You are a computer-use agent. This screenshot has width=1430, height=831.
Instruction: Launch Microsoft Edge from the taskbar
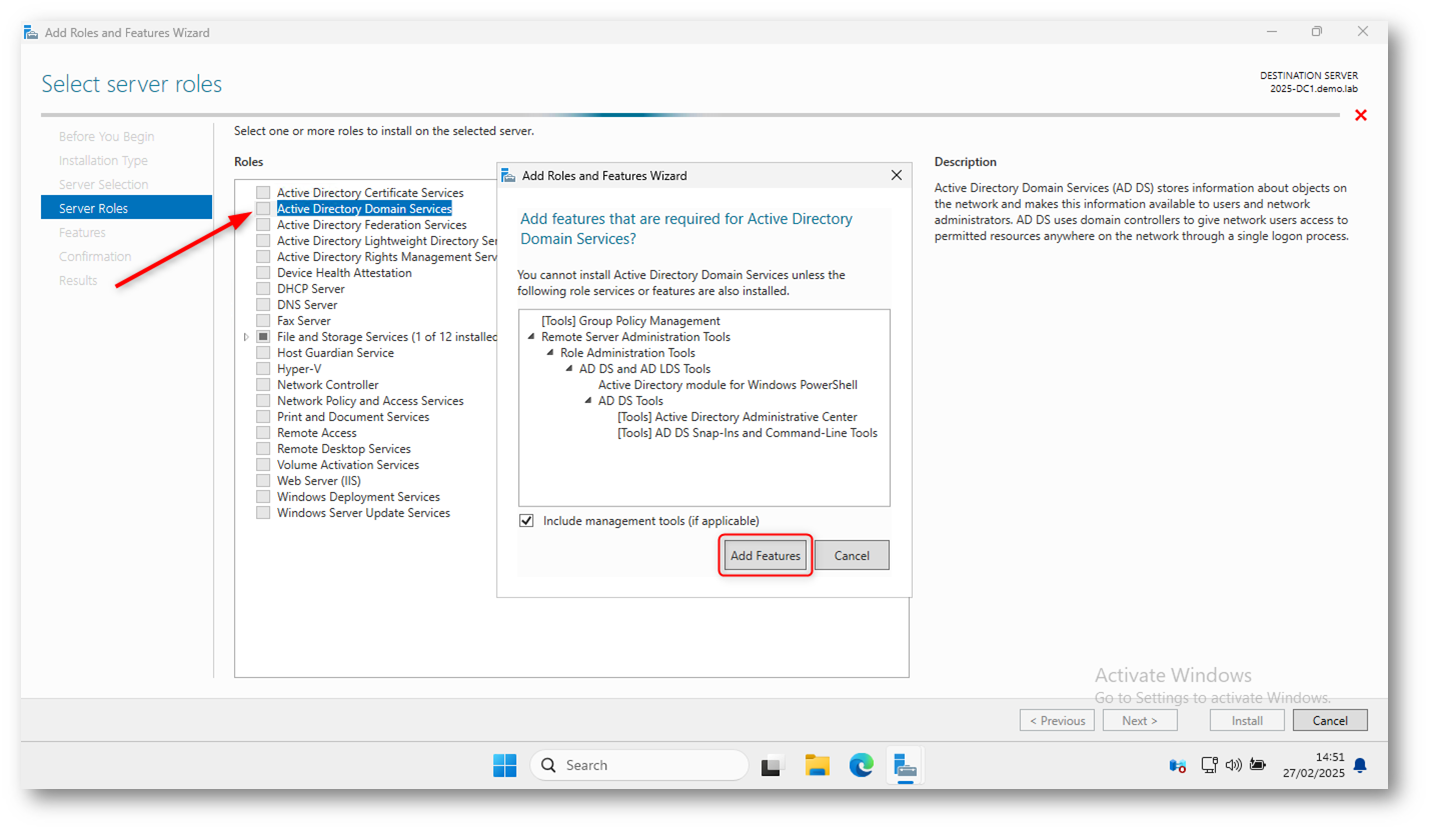pyautogui.click(x=861, y=765)
